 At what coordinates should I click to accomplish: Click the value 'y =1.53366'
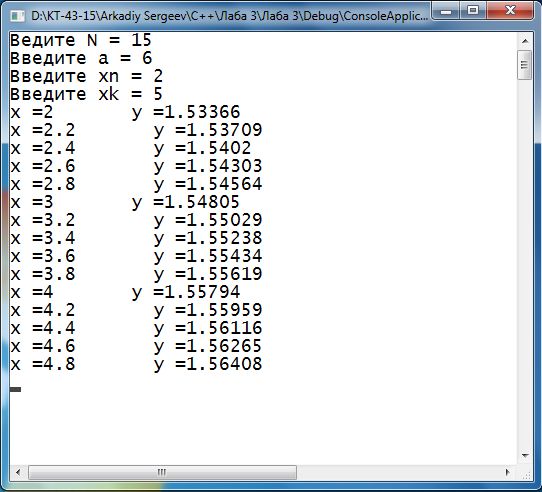click(186, 113)
